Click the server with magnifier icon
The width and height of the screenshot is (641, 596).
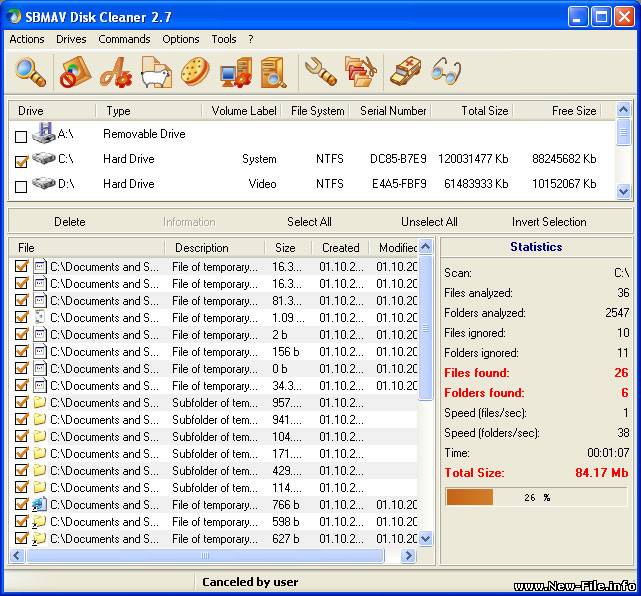(x=273, y=72)
